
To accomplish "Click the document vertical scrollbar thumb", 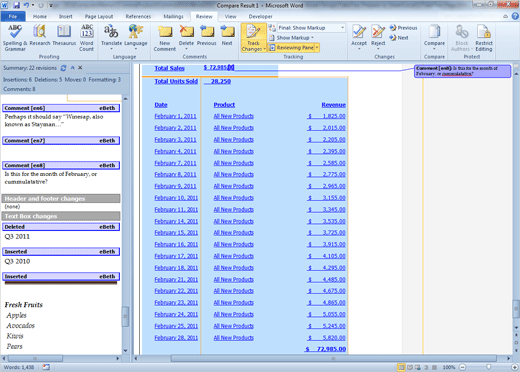I will click(x=516, y=308).
